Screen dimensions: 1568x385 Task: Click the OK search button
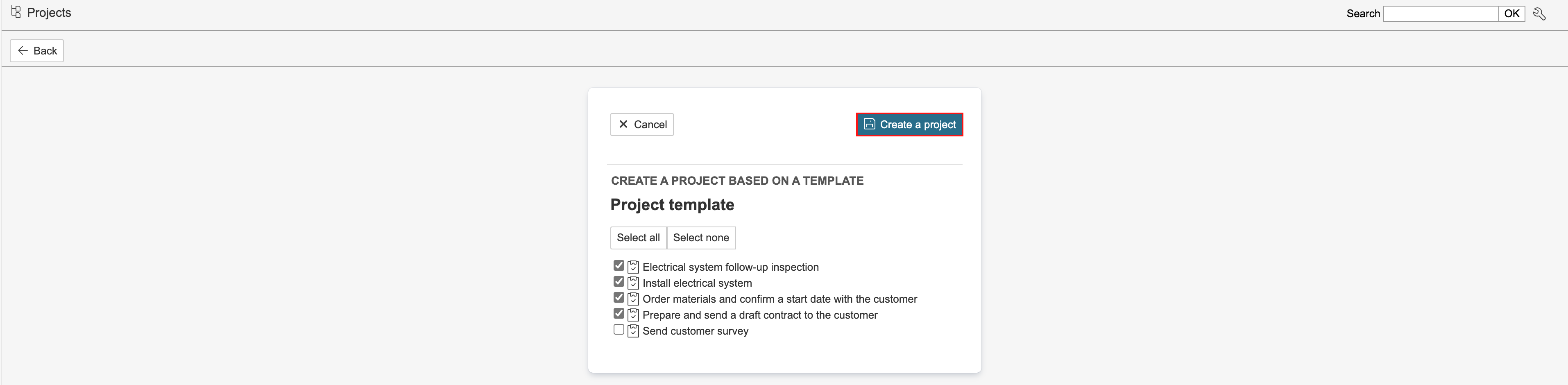pyautogui.click(x=1511, y=14)
